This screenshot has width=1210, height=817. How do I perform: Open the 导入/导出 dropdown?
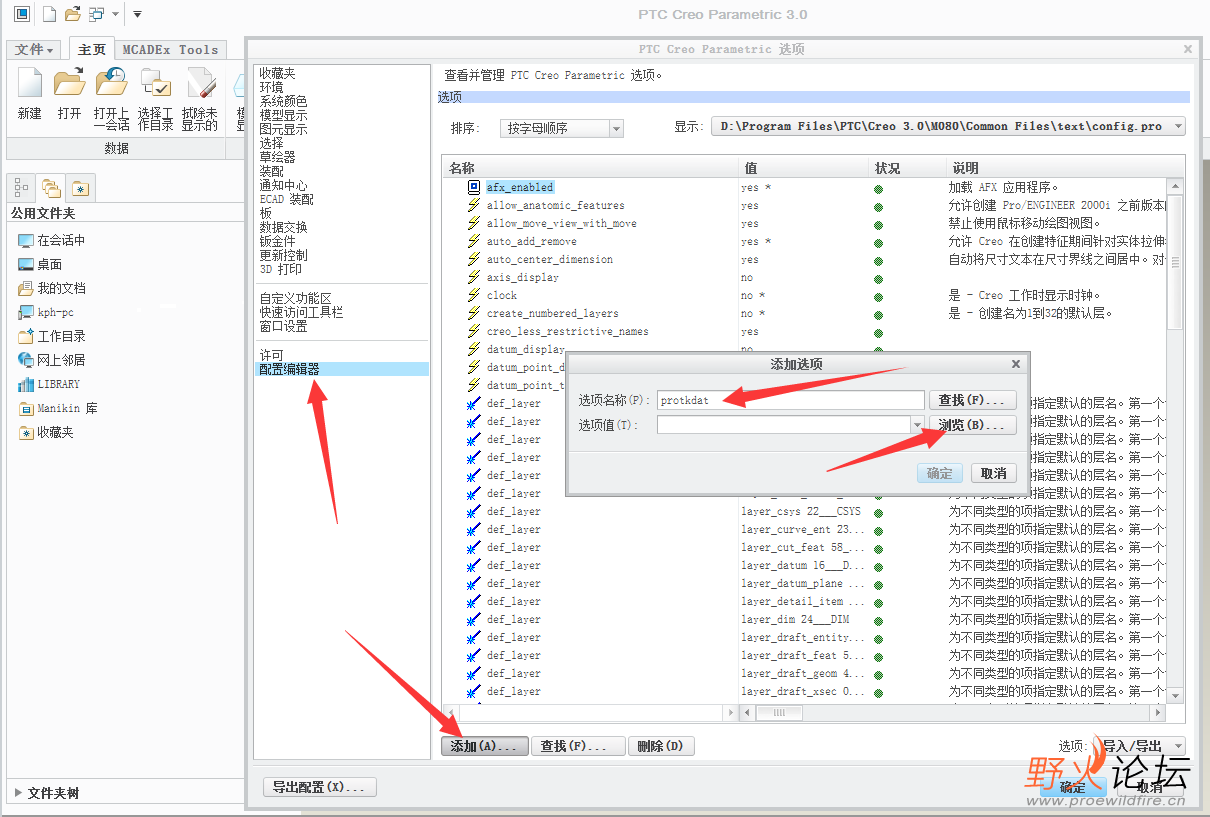click(x=1138, y=746)
